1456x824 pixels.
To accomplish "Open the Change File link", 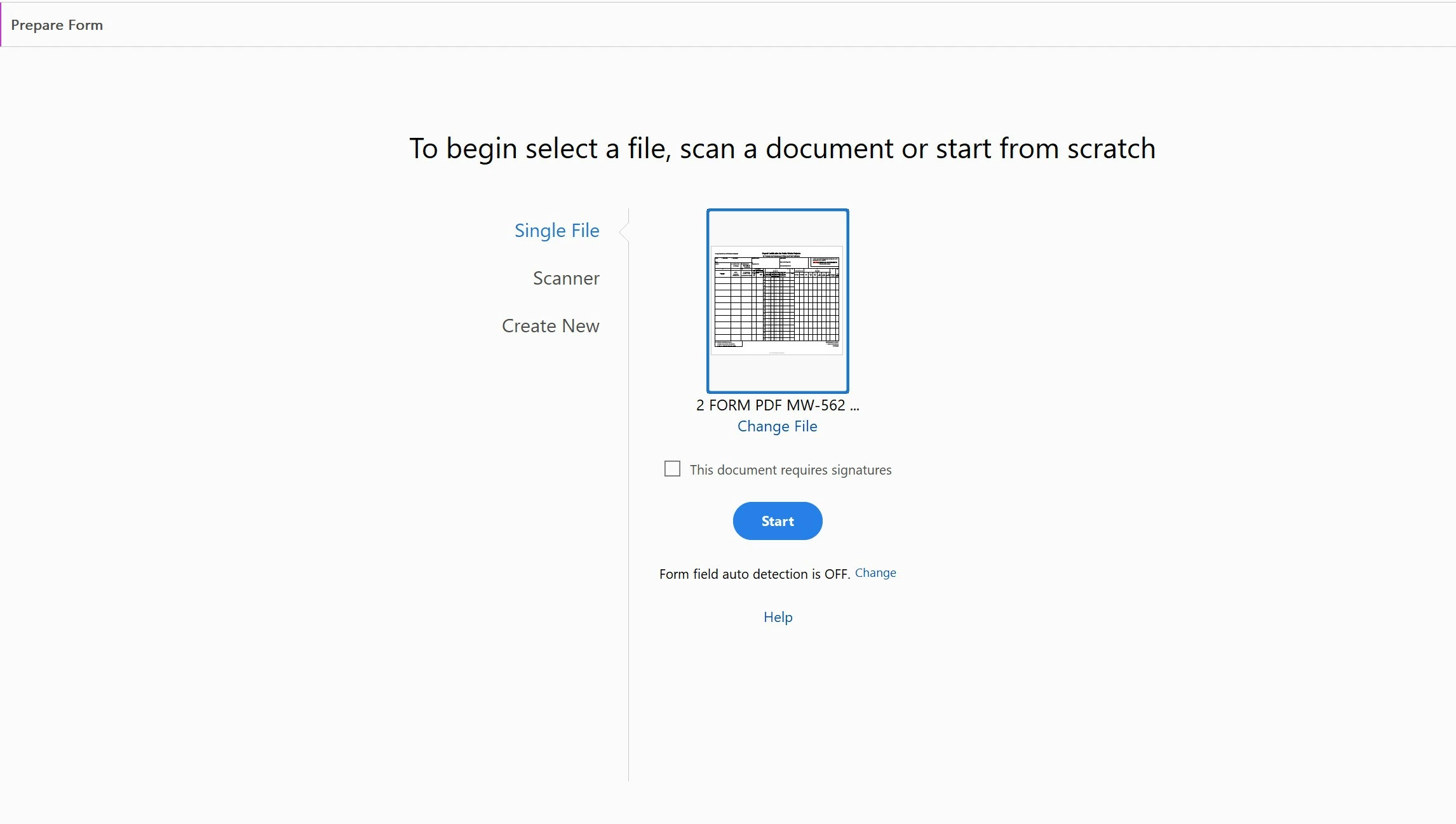I will pos(777,426).
